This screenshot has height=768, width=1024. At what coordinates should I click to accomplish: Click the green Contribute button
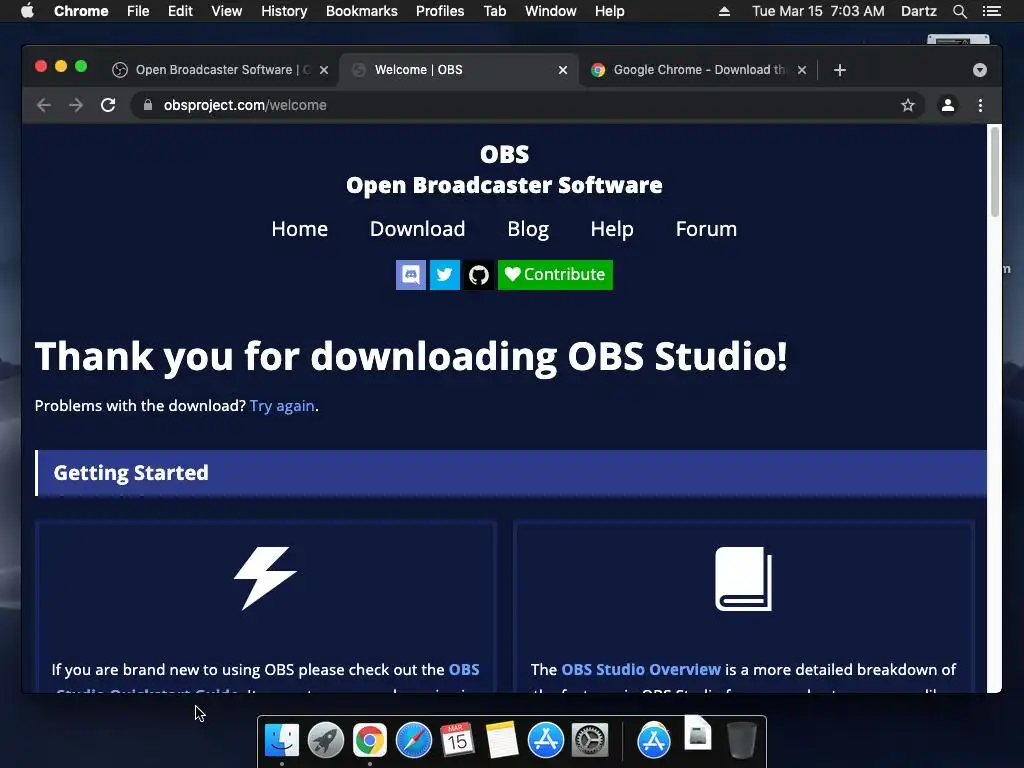coord(555,275)
